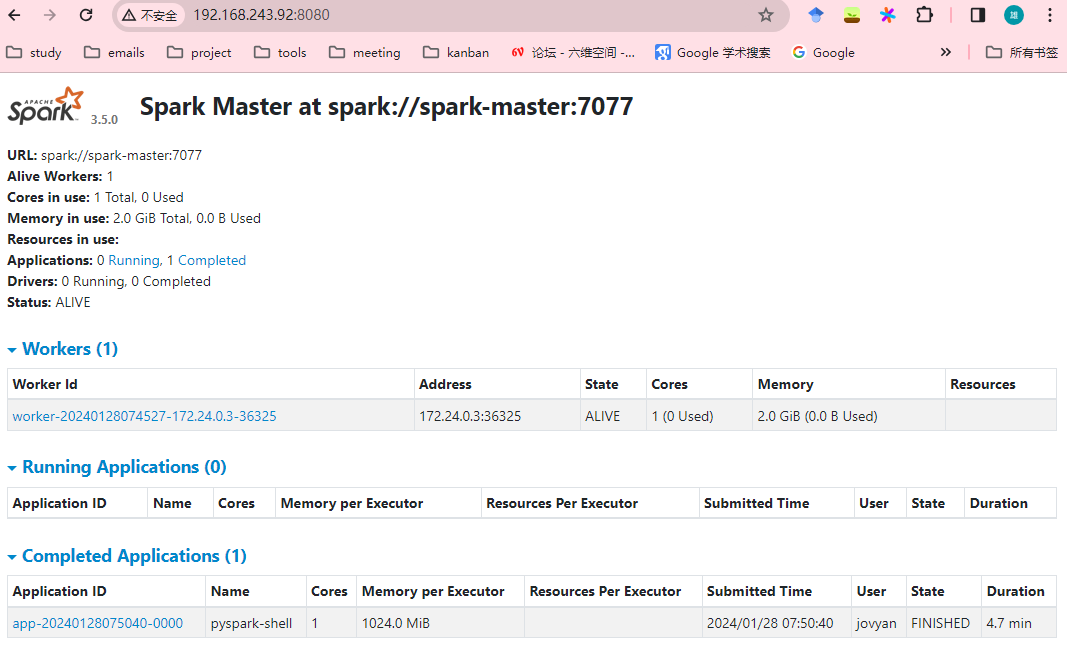This screenshot has height=657, width=1067.
Task: Click the browser back arrow
Action: pyautogui.click(x=14, y=15)
